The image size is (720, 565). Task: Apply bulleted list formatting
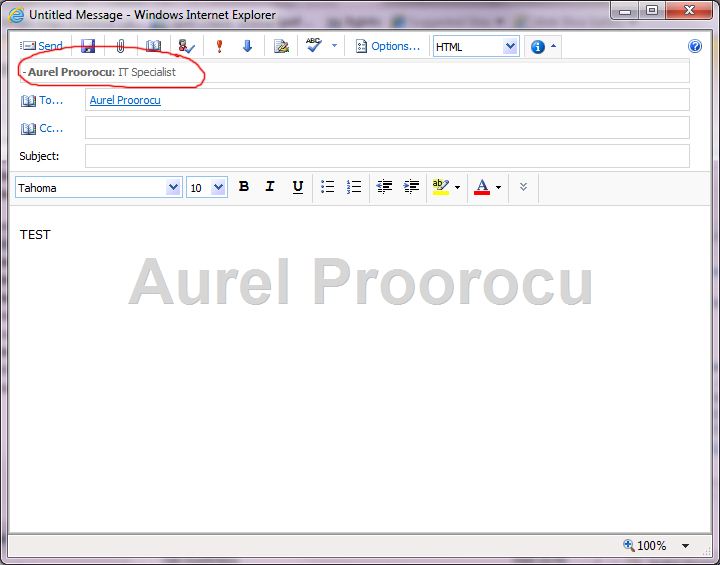point(327,186)
